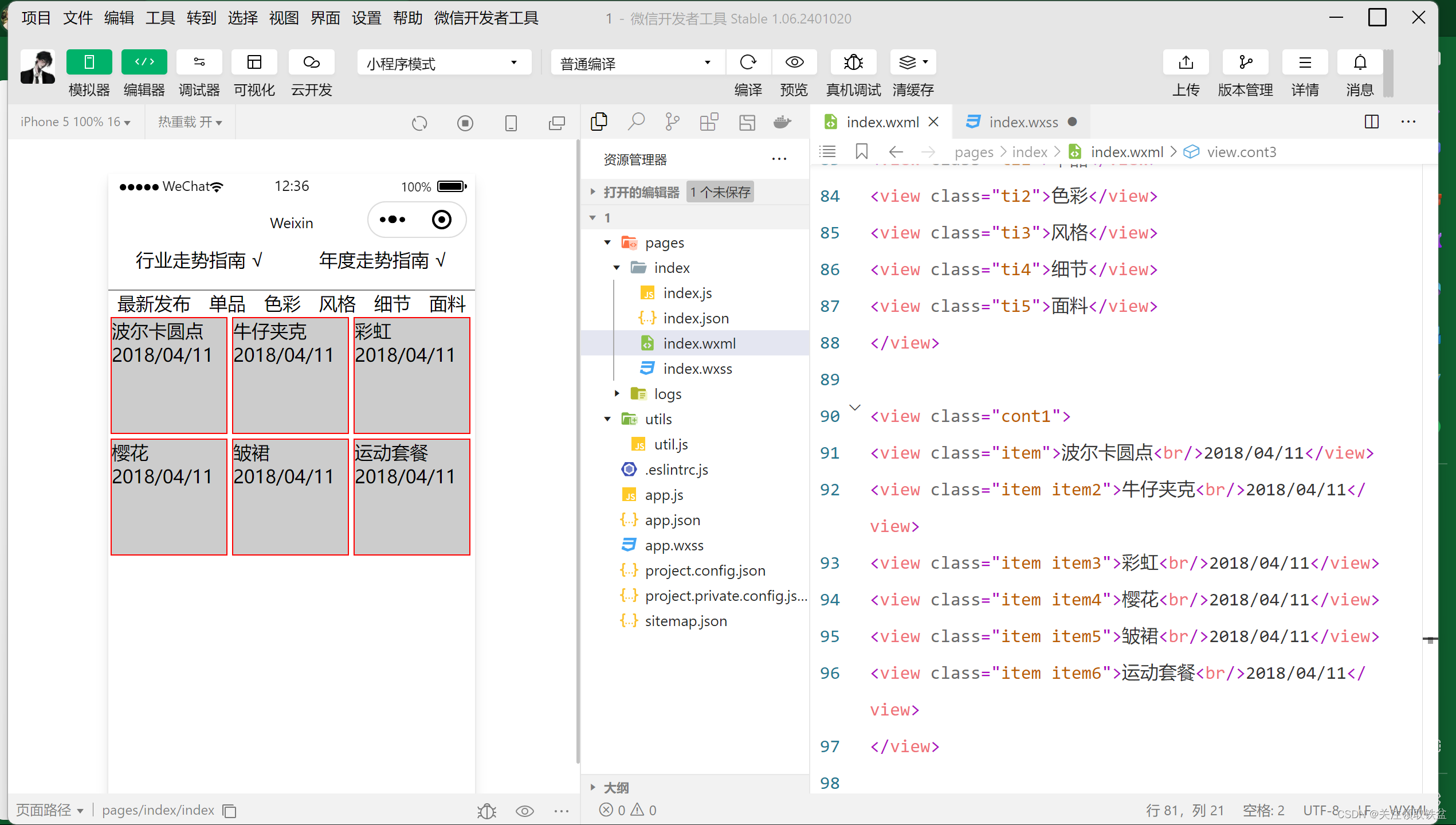Open the clear cache (清缓存) menu
The height and width of the screenshot is (825, 1456).
913,62
